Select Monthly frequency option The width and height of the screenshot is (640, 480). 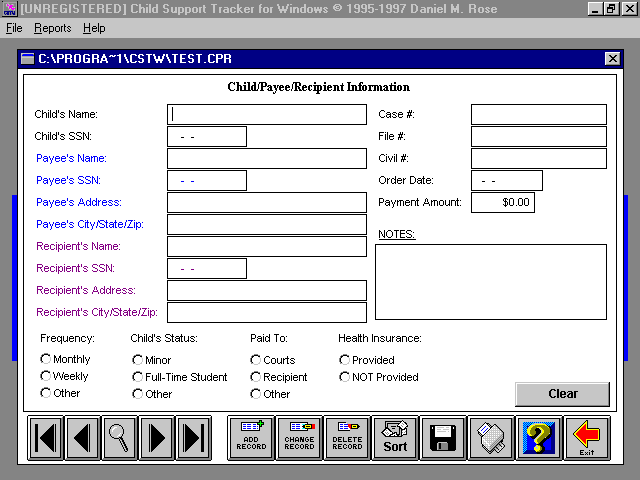point(46,359)
